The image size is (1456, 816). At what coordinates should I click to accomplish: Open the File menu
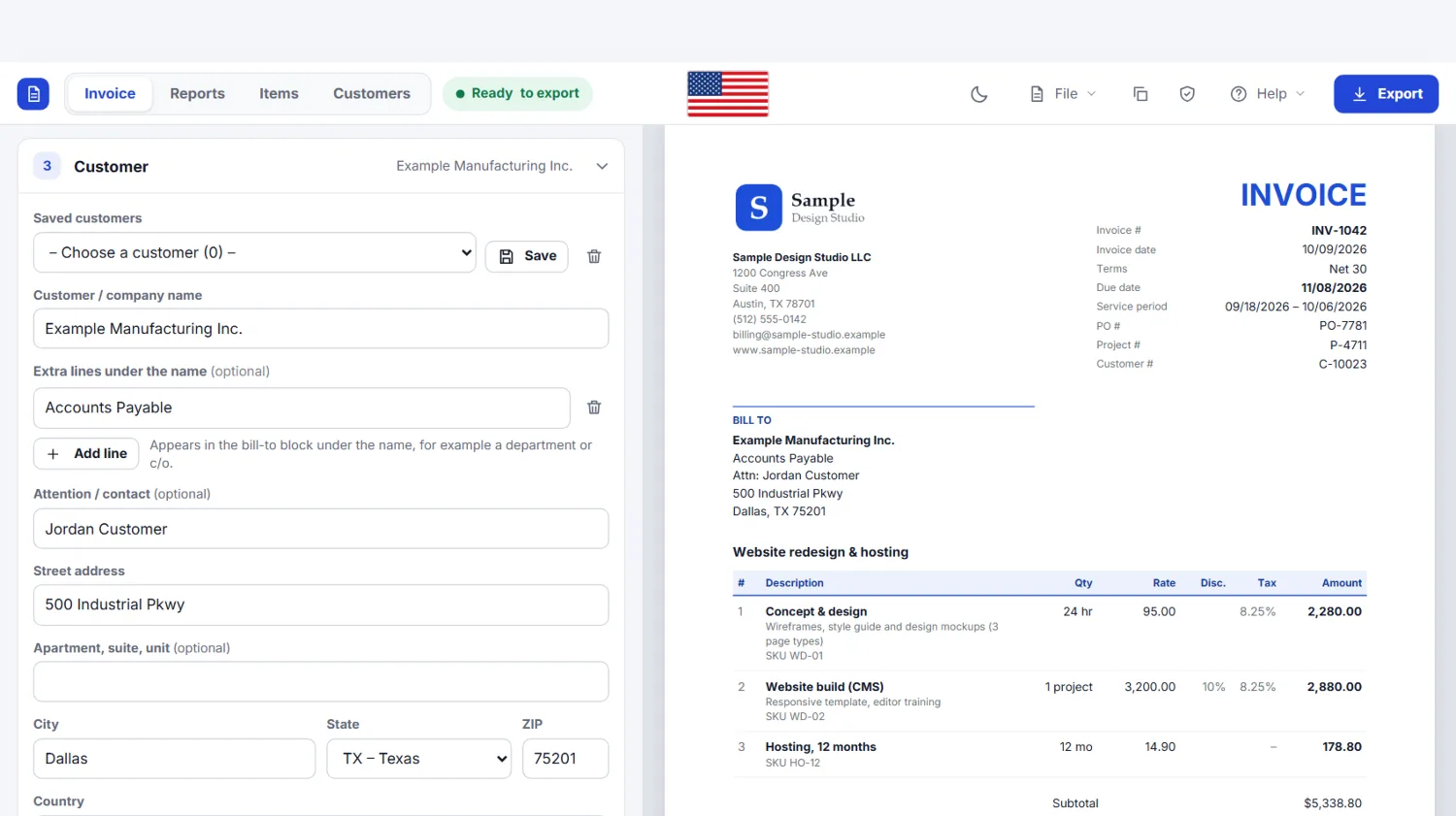click(1063, 94)
